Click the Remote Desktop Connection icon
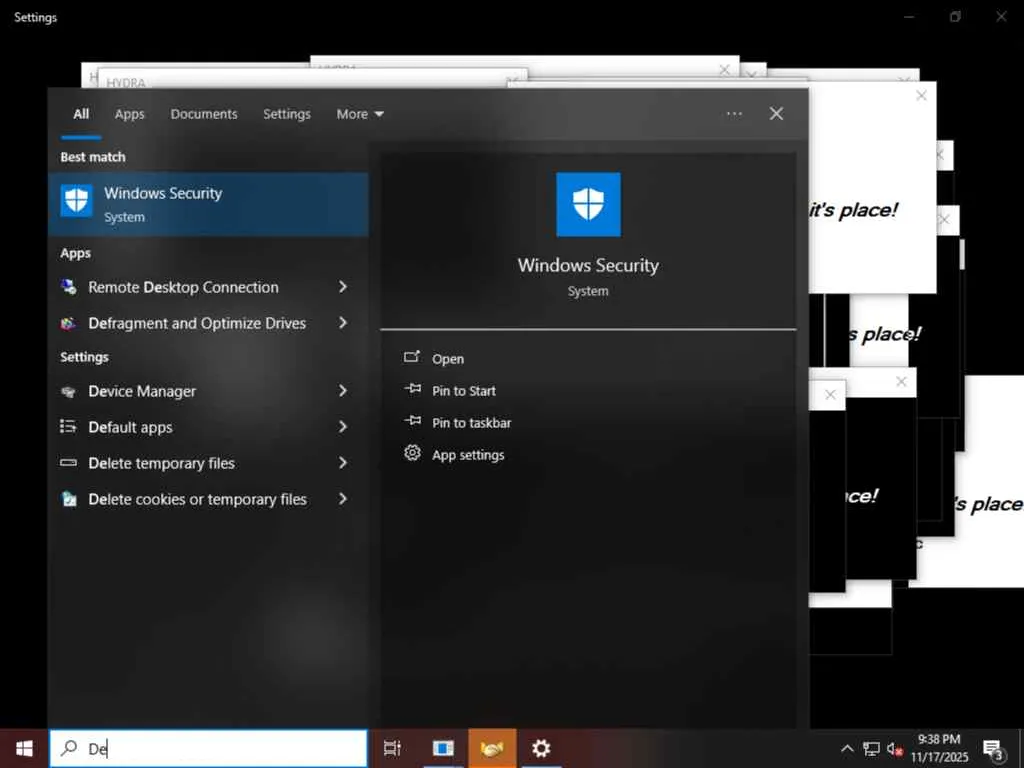The image size is (1024, 768). pos(69,287)
